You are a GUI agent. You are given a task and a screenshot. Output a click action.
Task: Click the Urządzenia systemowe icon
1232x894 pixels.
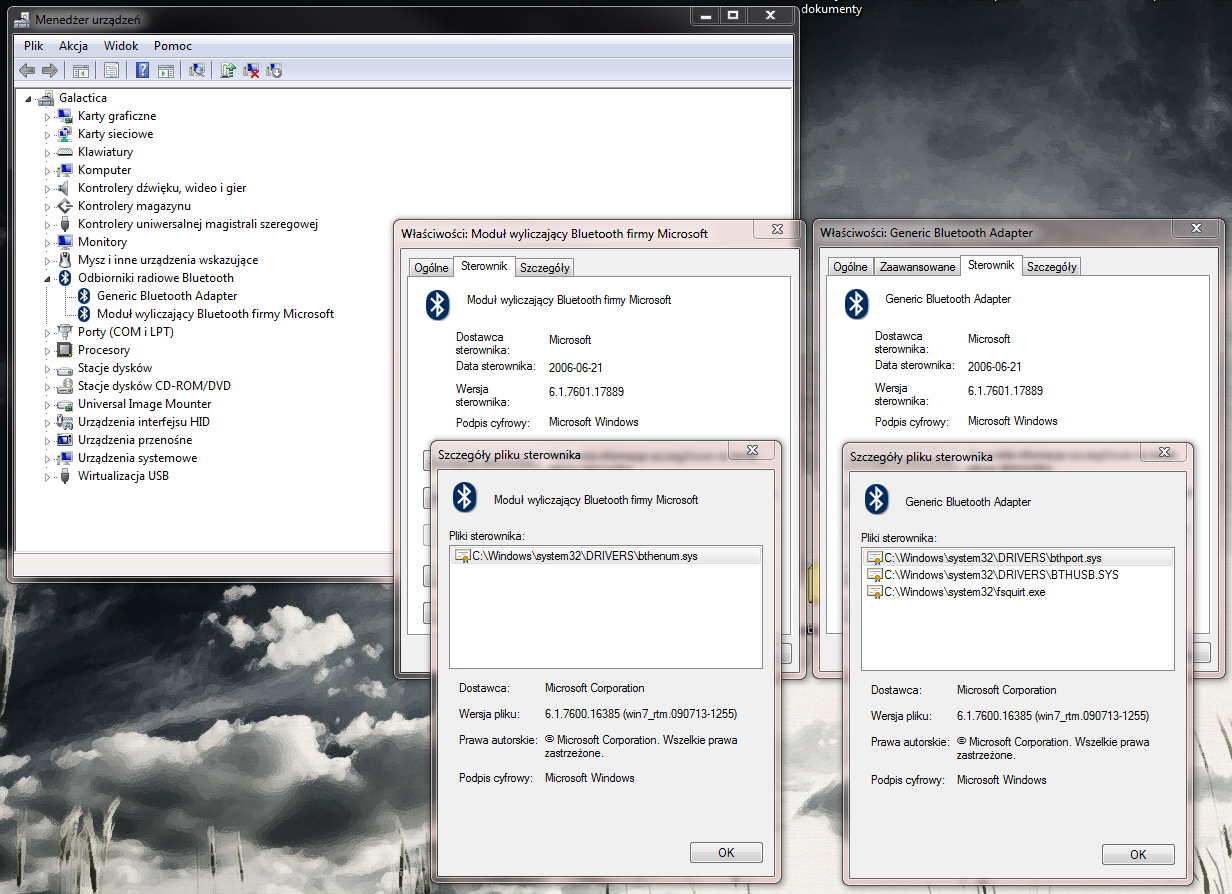pyautogui.click(x=65, y=458)
